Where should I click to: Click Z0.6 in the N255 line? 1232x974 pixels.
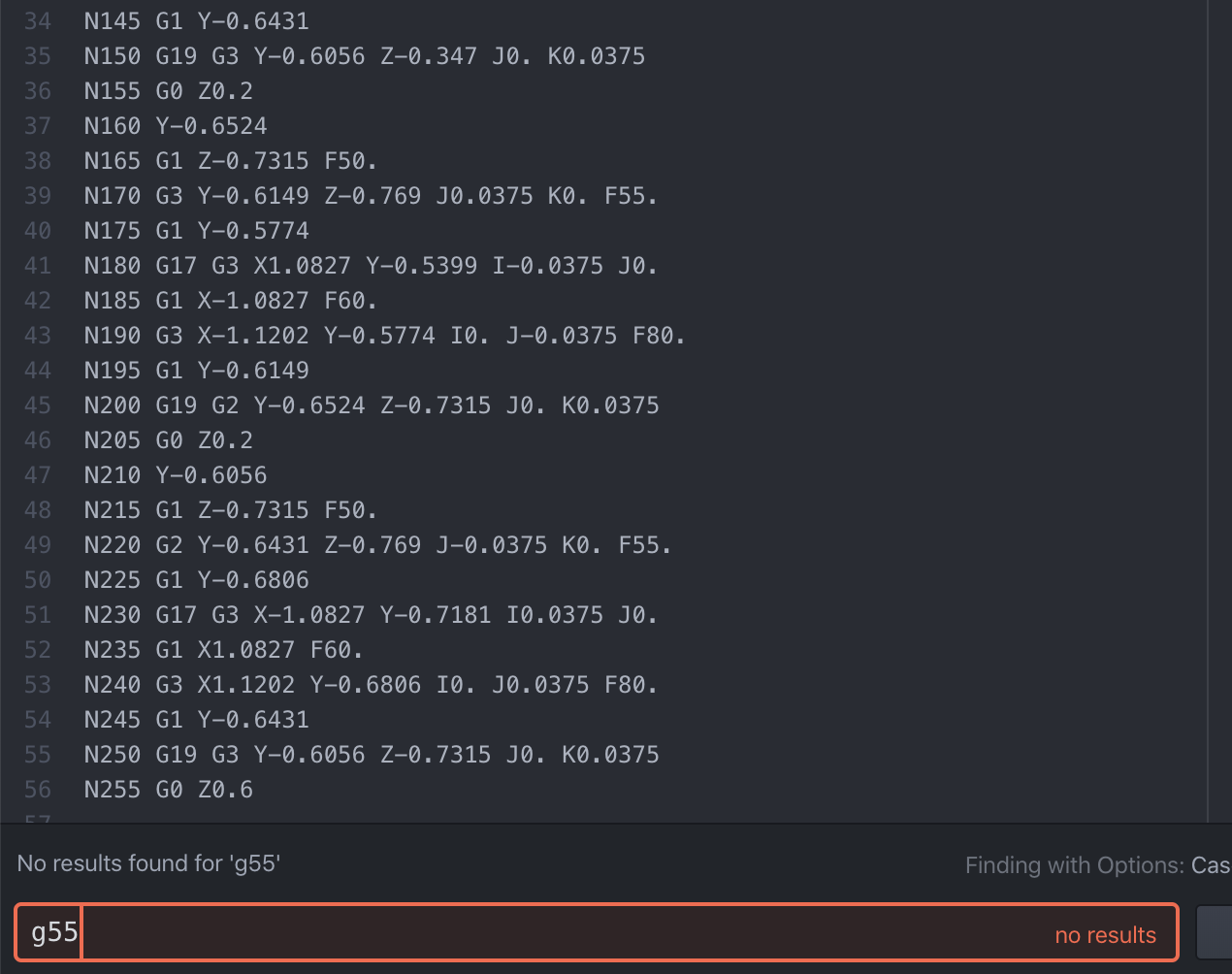tap(225, 790)
